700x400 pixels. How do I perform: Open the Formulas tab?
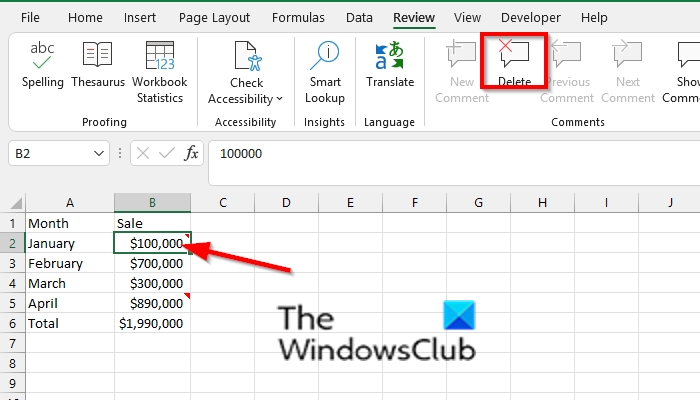tap(298, 18)
